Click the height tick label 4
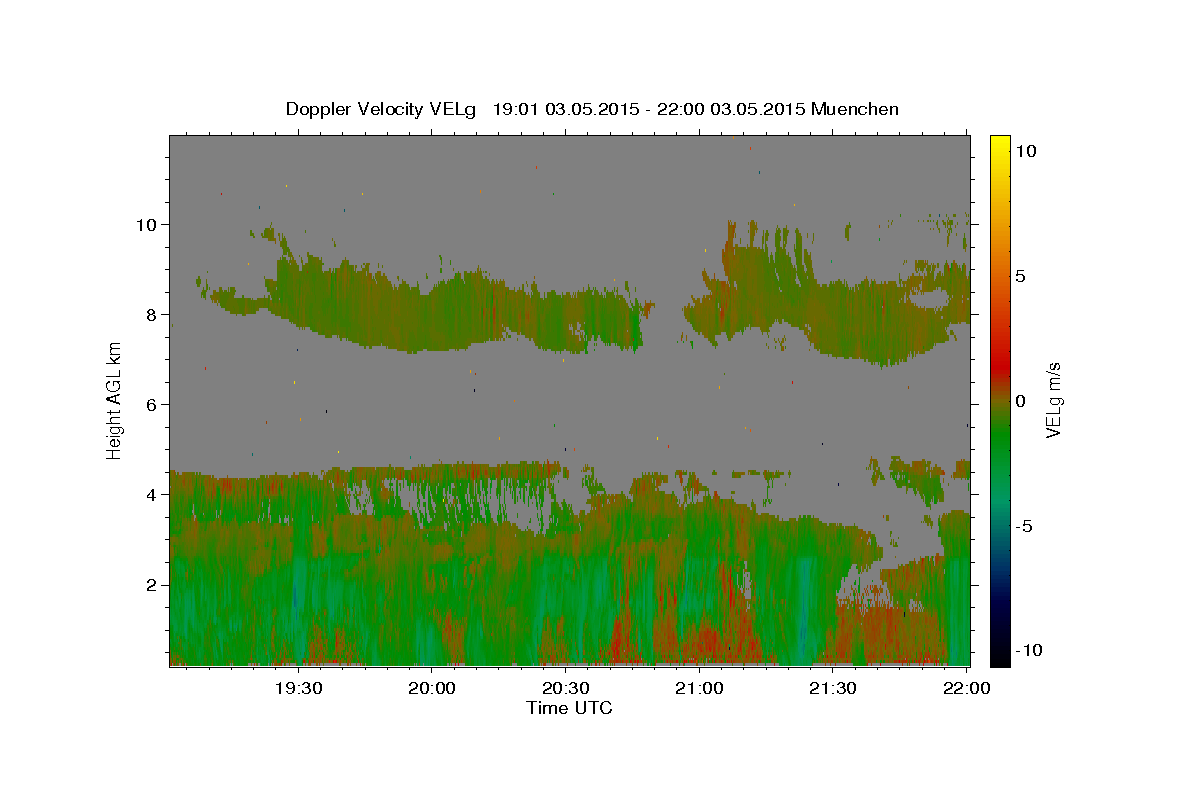 [x=151, y=494]
